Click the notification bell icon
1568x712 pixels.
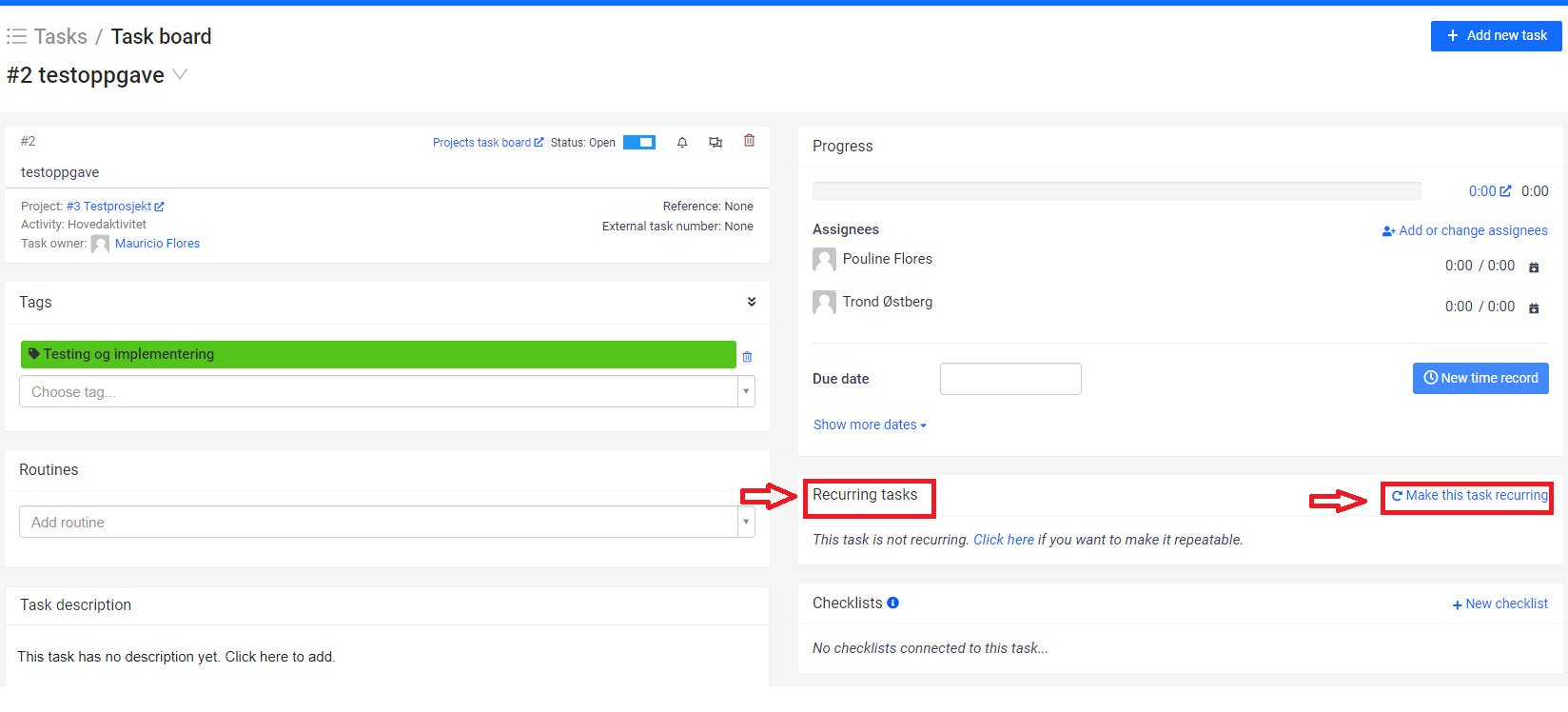pos(682,143)
